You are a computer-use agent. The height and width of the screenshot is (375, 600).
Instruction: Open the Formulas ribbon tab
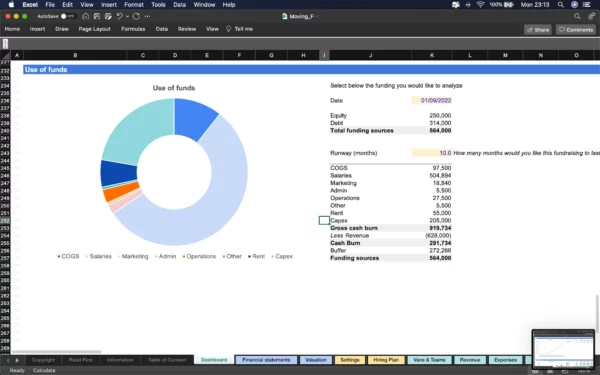(x=133, y=29)
